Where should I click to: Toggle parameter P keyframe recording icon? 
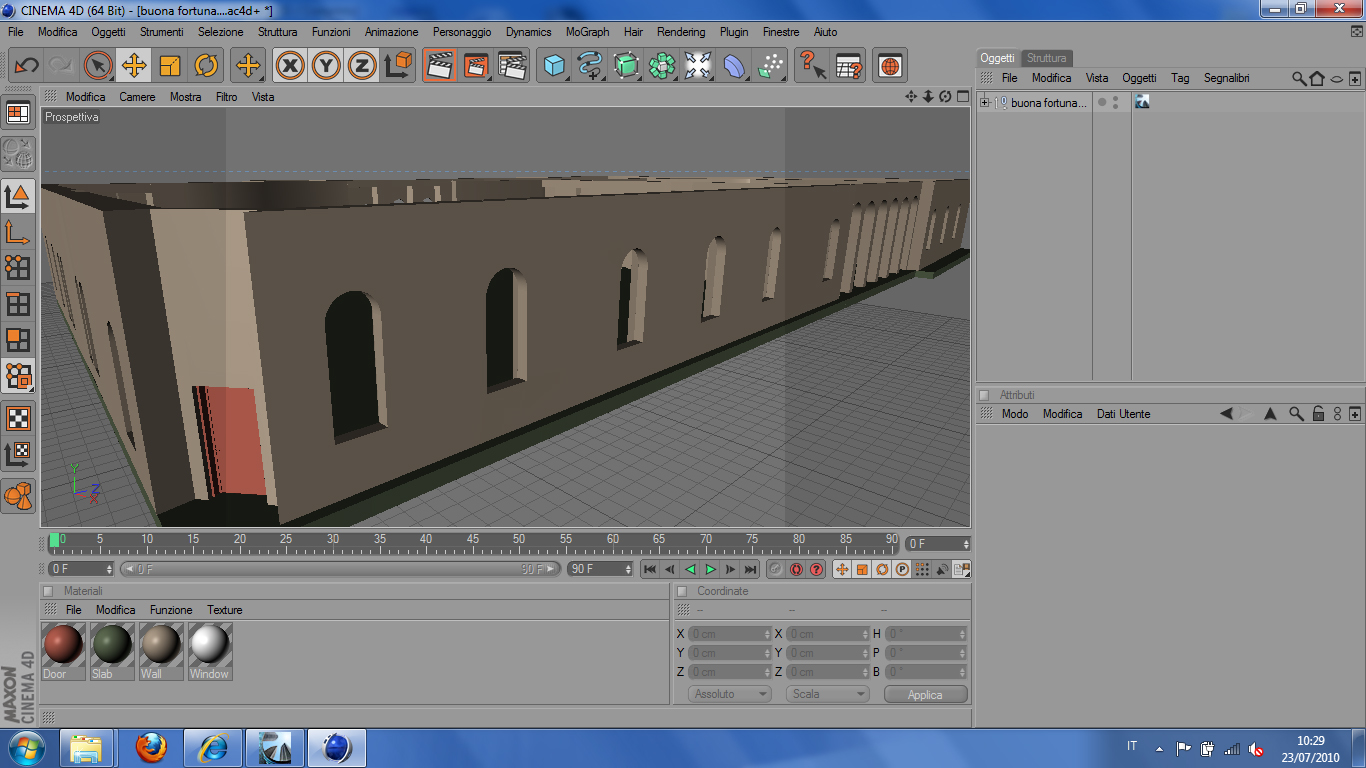pos(902,569)
